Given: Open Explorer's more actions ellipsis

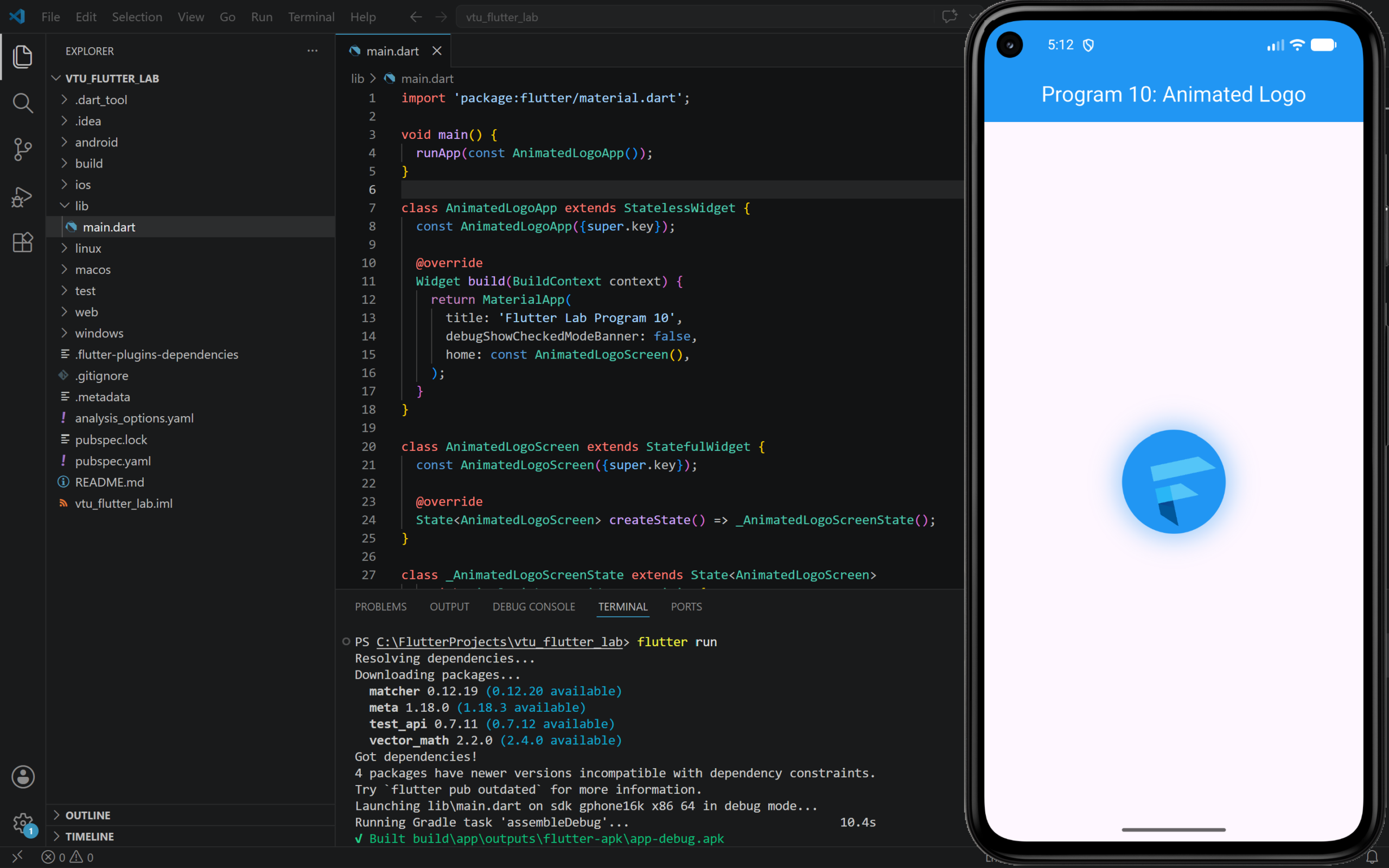Looking at the screenshot, I should tap(312, 50).
